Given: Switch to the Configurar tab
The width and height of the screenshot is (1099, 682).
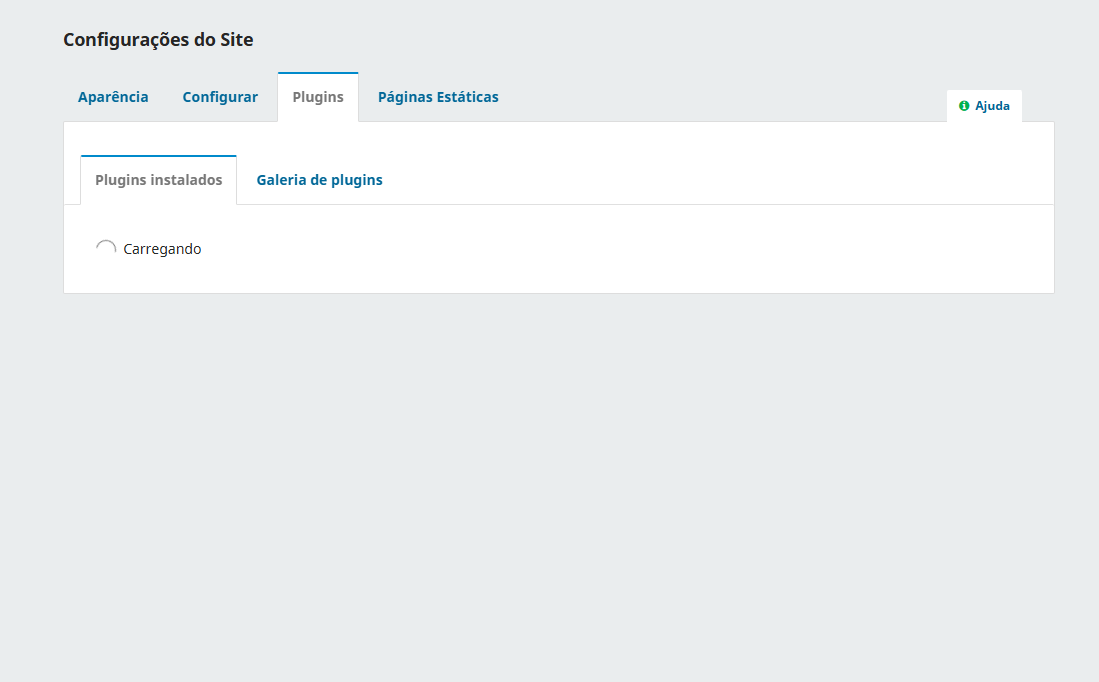Looking at the screenshot, I should [220, 97].
